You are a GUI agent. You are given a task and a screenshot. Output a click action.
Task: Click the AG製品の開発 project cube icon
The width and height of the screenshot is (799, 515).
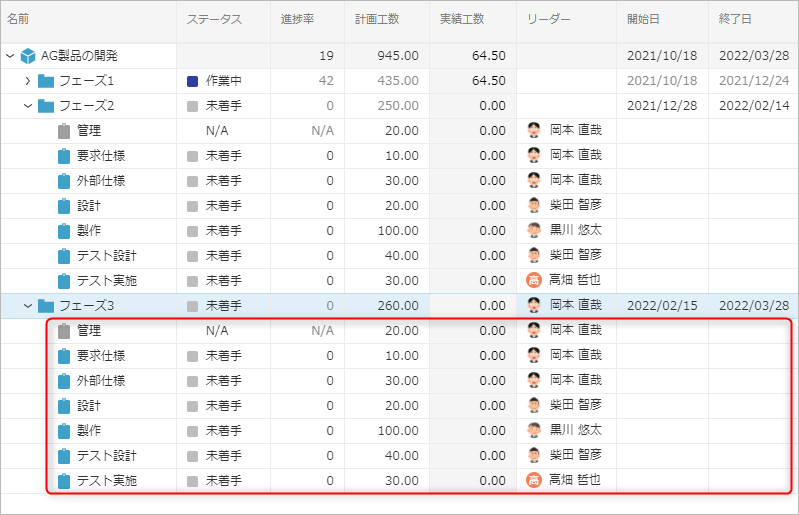[x=28, y=56]
